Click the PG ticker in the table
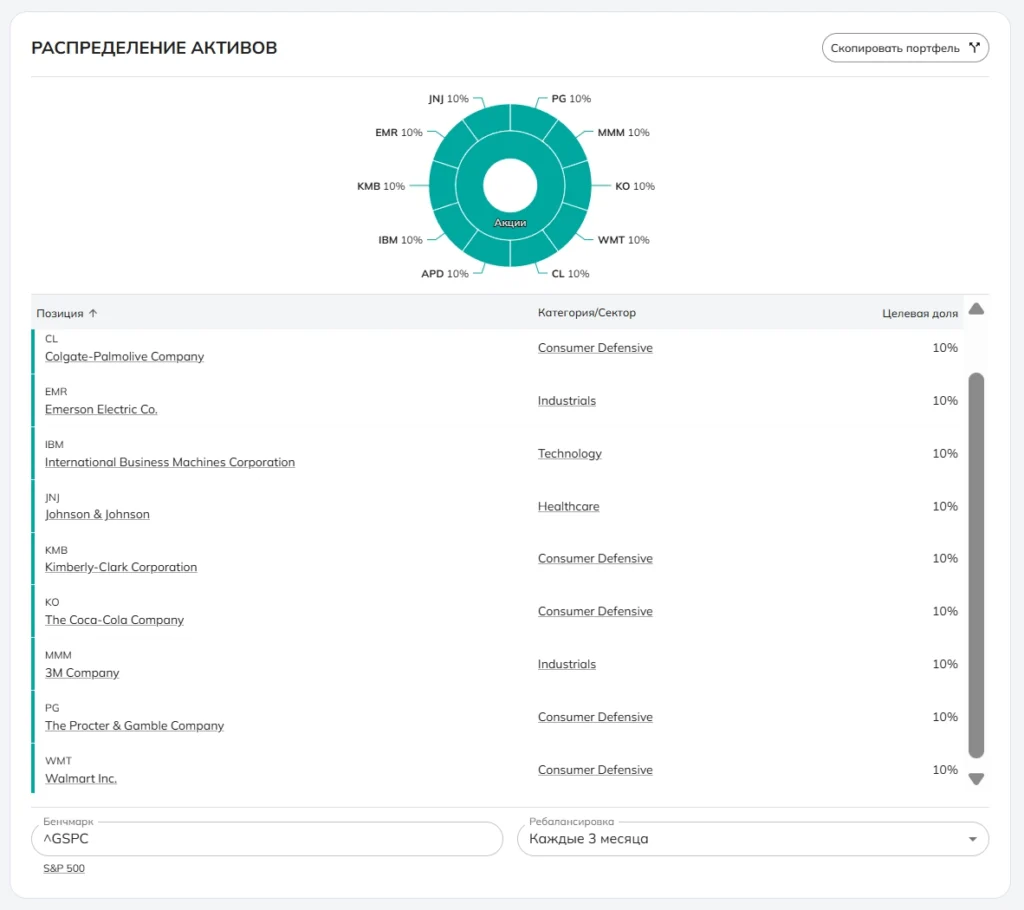Screen dimensions: 1024x910 tap(52, 708)
